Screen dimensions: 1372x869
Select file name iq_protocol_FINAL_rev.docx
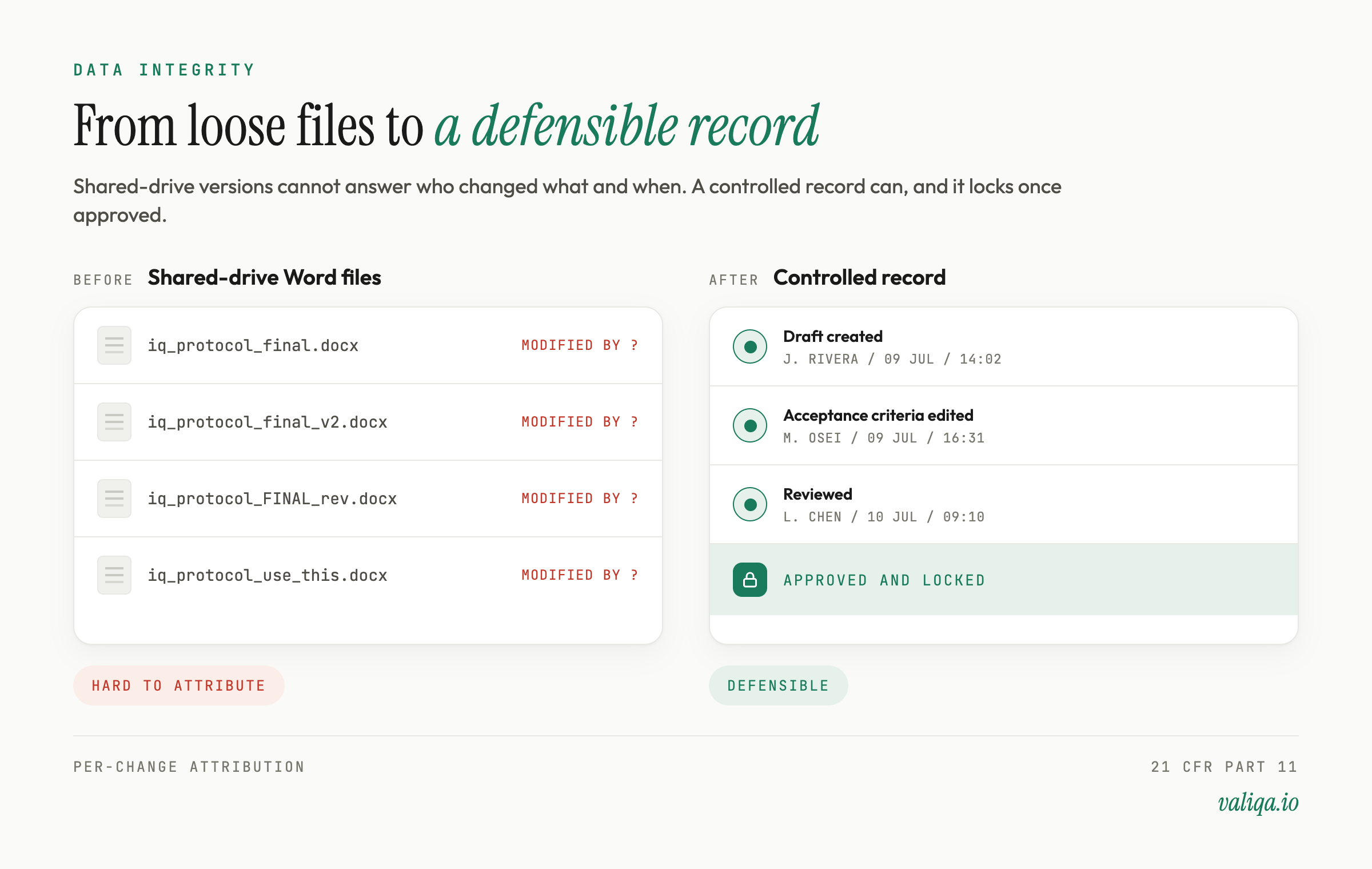pos(273,499)
